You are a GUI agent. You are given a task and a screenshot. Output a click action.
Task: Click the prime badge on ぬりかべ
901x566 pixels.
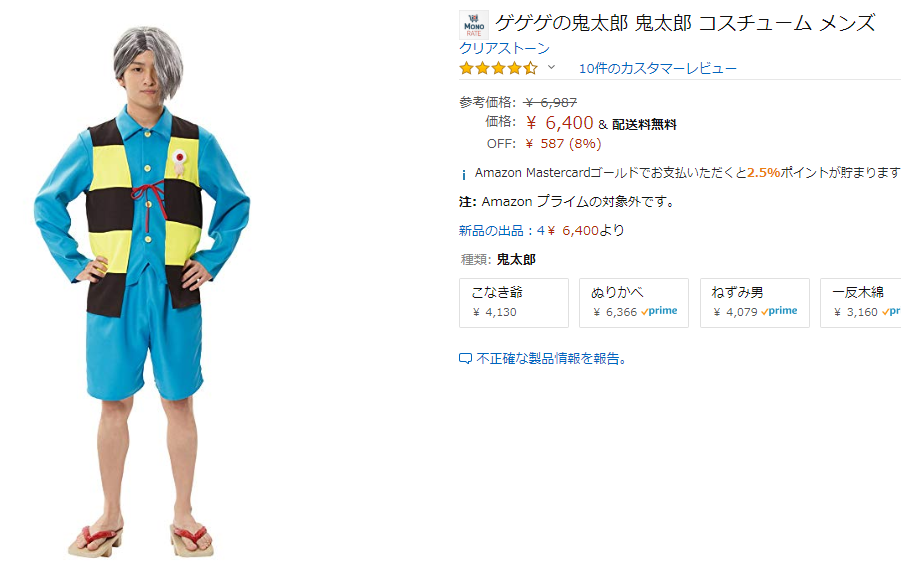pyautogui.click(x=659, y=311)
